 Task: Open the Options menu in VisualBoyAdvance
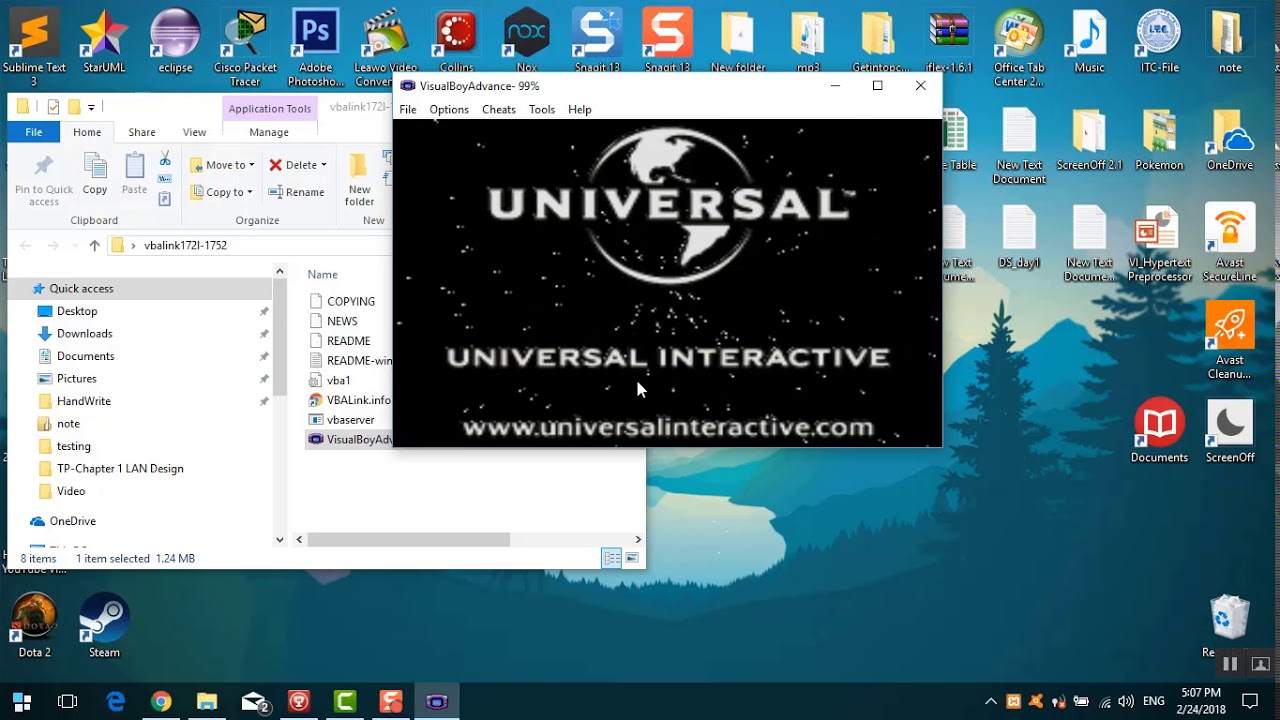click(449, 109)
